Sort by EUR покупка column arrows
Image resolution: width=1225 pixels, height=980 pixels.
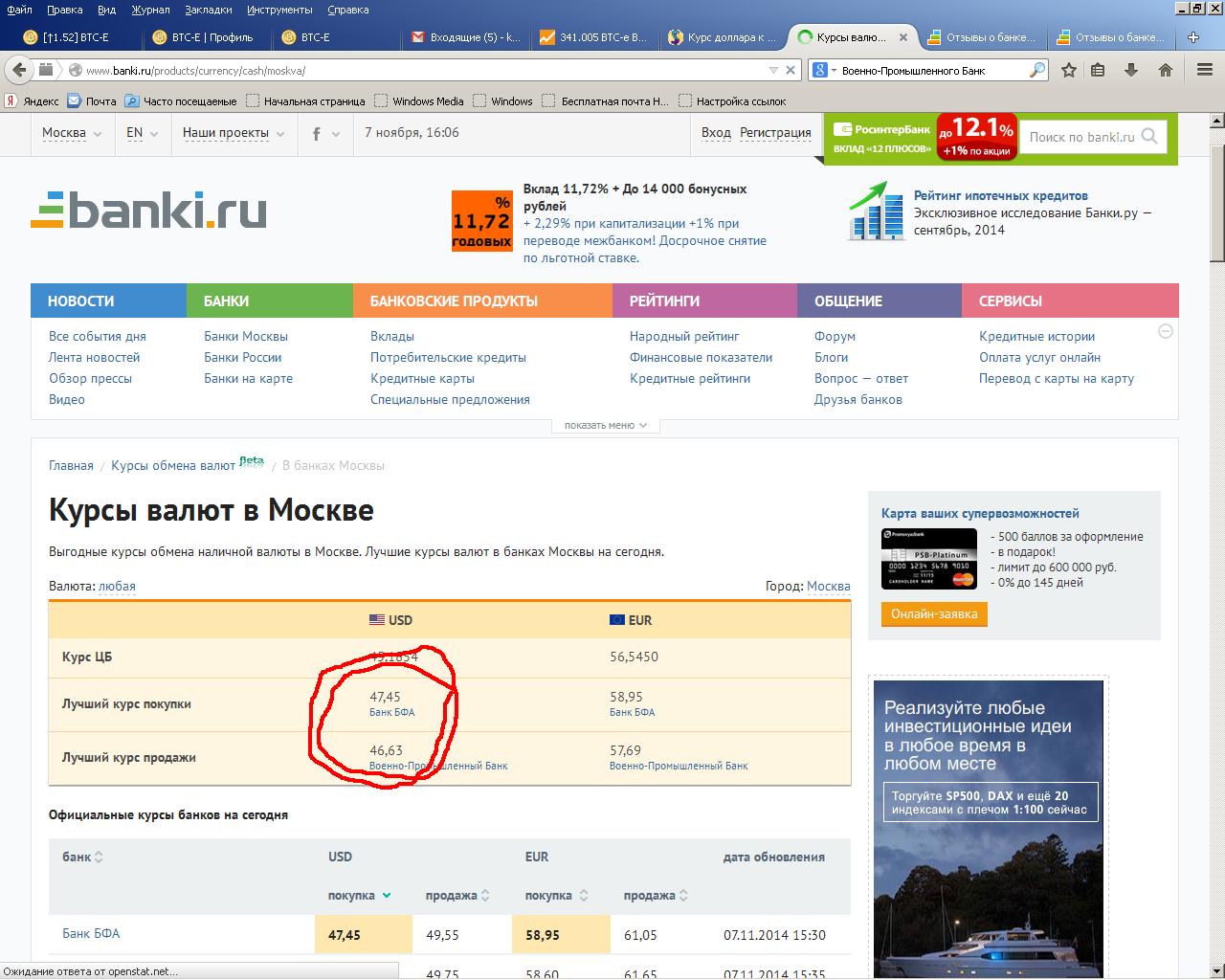(x=582, y=896)
